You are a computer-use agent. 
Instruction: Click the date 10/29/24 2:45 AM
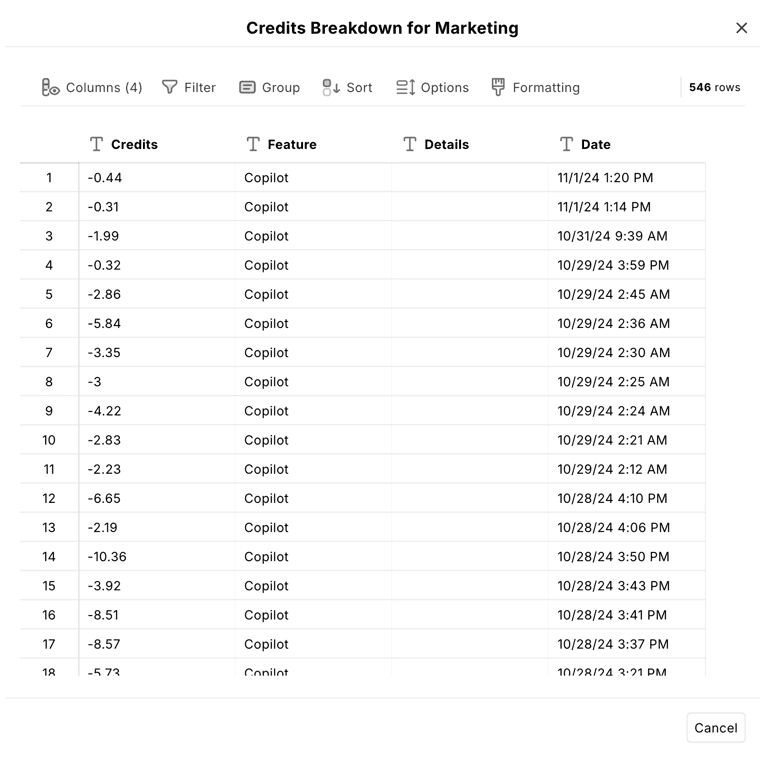tap(613, 294)
